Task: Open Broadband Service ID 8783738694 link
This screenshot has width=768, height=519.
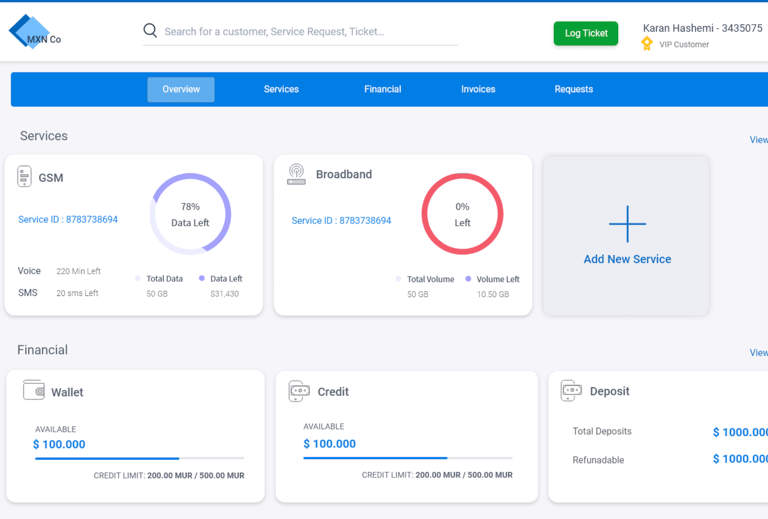Action: point(341,221)
